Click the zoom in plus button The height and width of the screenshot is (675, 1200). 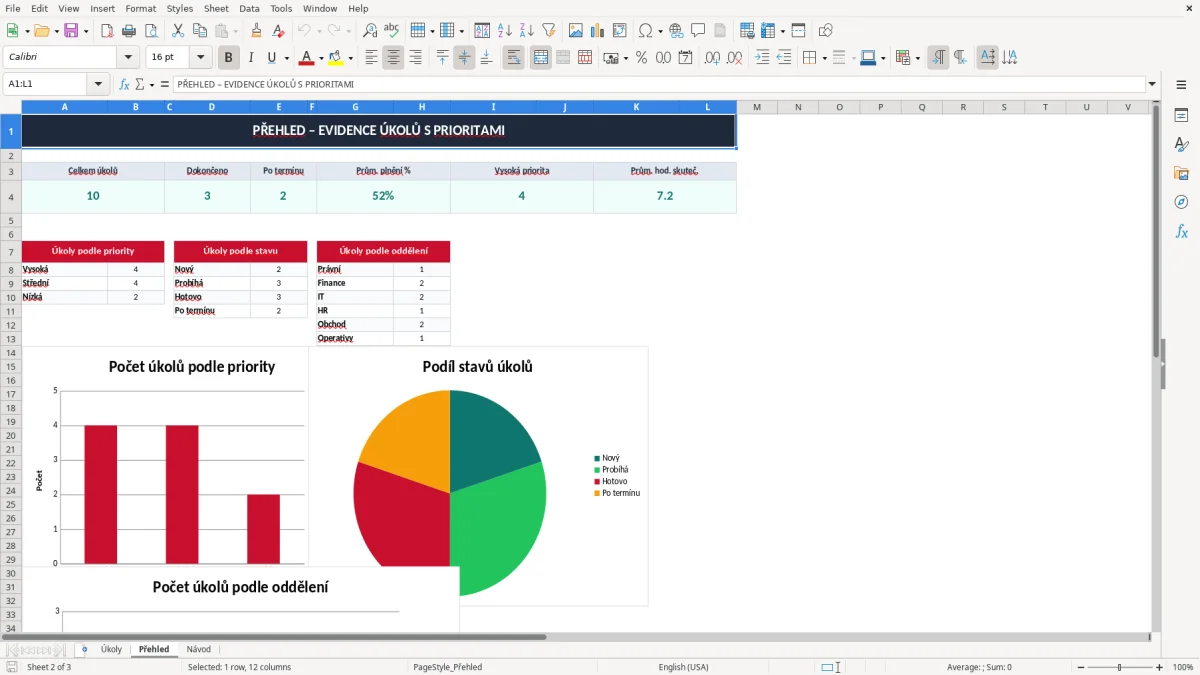click(x=1160, y=667)
